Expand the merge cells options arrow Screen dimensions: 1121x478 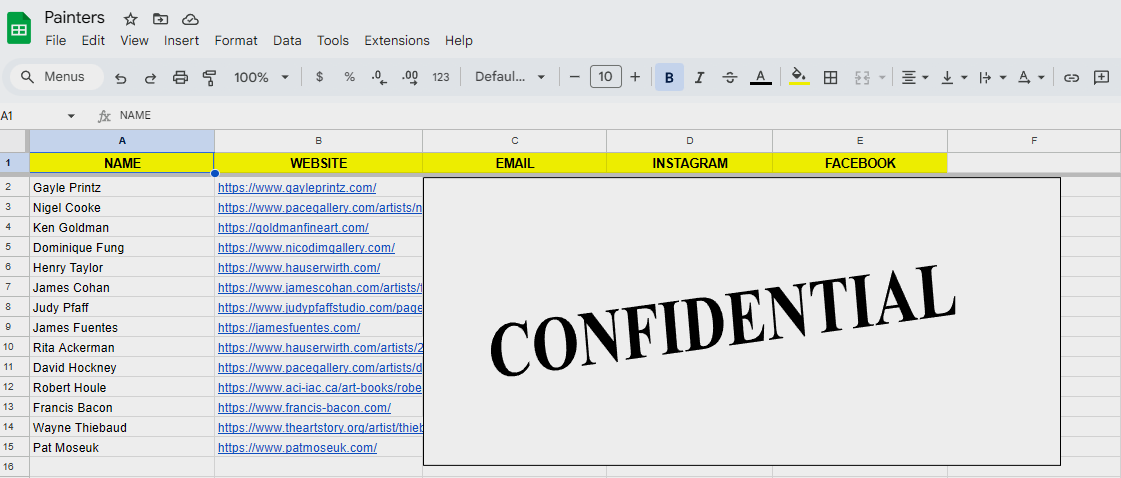tap(882, 77)
